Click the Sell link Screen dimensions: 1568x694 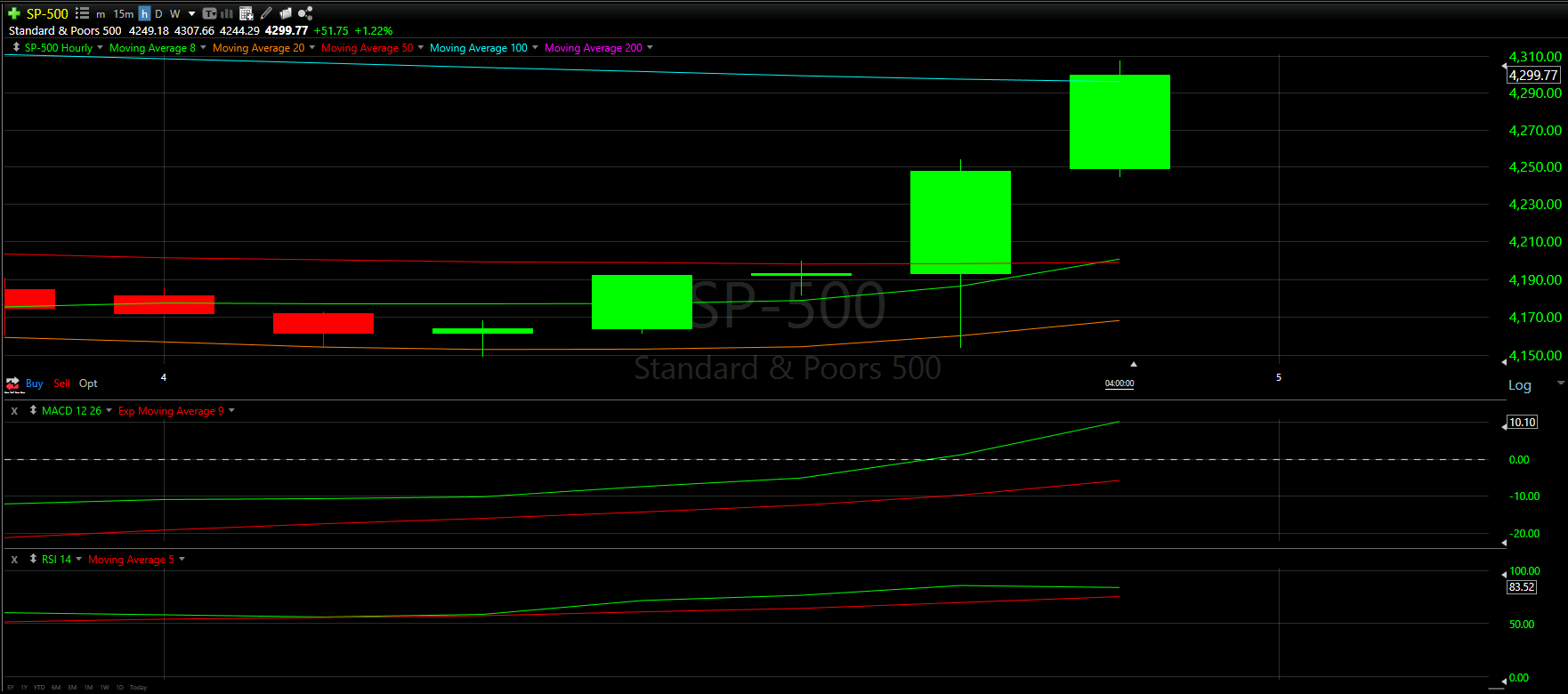[61, 383]
